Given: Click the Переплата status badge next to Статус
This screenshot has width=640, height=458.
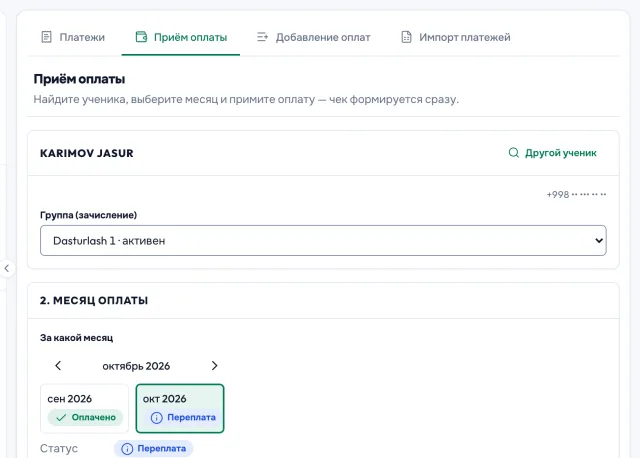Looking at the screenshot, I should pos(153,448).
